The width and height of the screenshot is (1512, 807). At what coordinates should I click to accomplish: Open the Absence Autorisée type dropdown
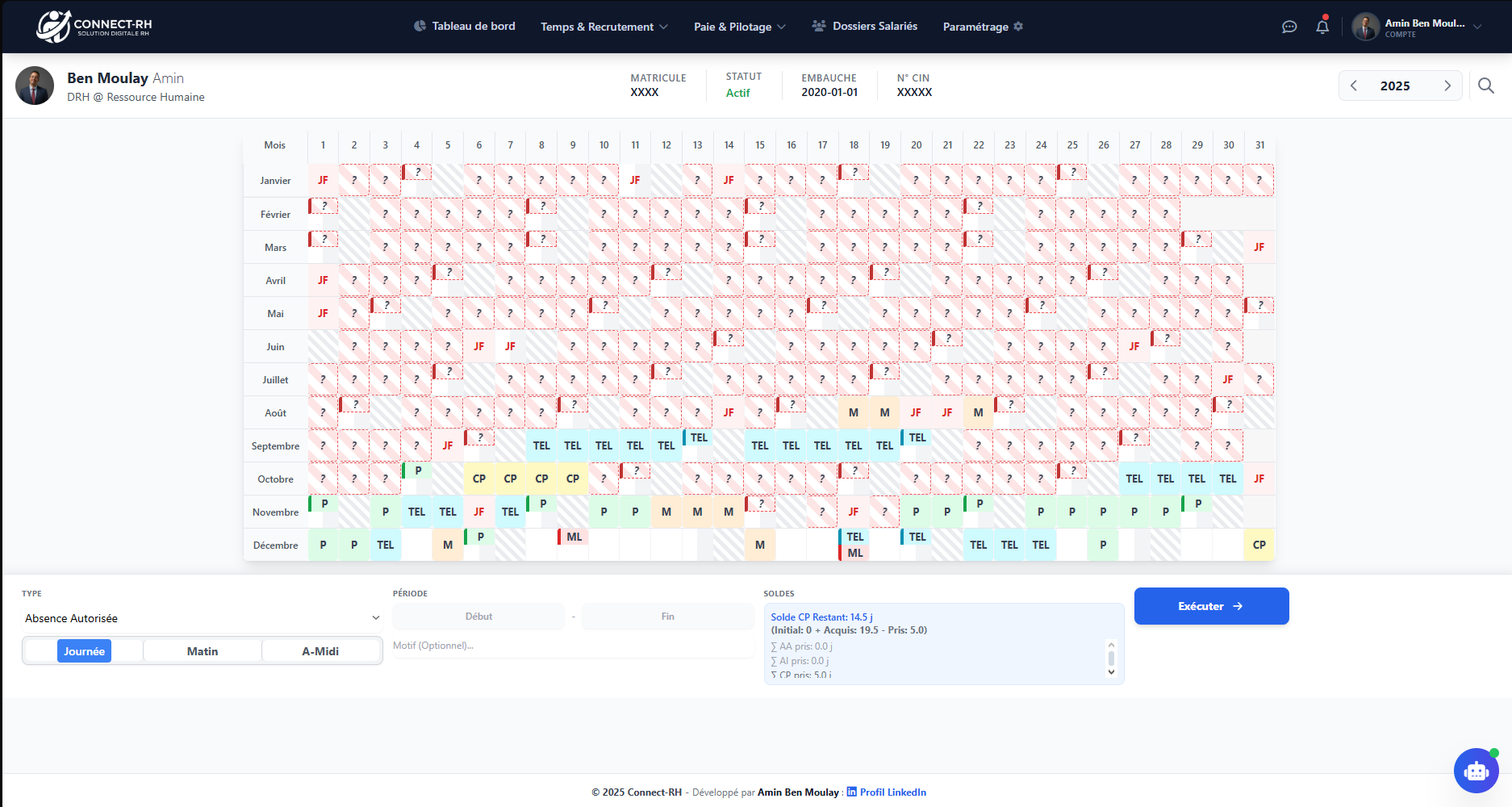click(x=201, y=617)
